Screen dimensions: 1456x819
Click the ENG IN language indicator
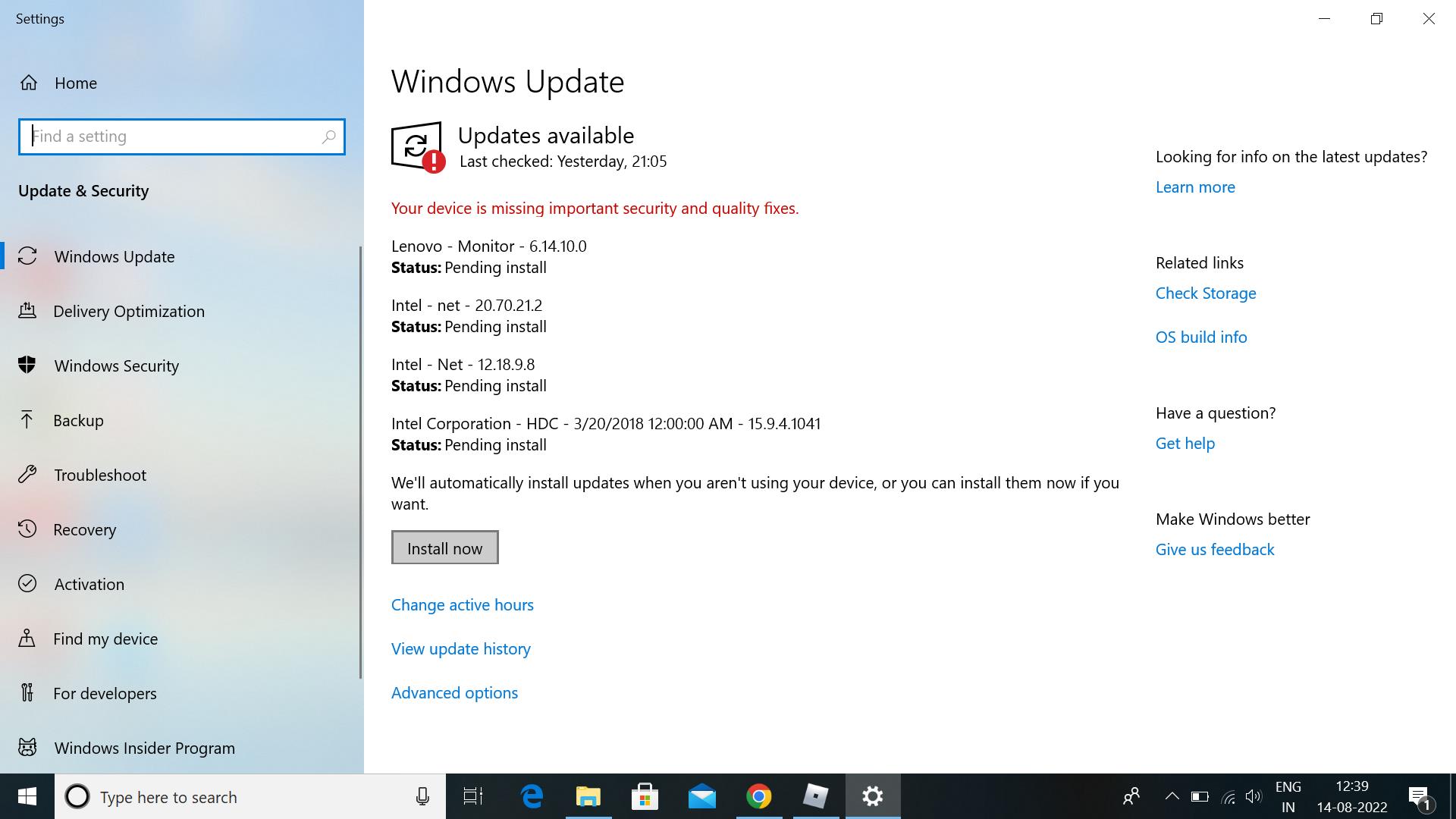tap(1288, 796)
